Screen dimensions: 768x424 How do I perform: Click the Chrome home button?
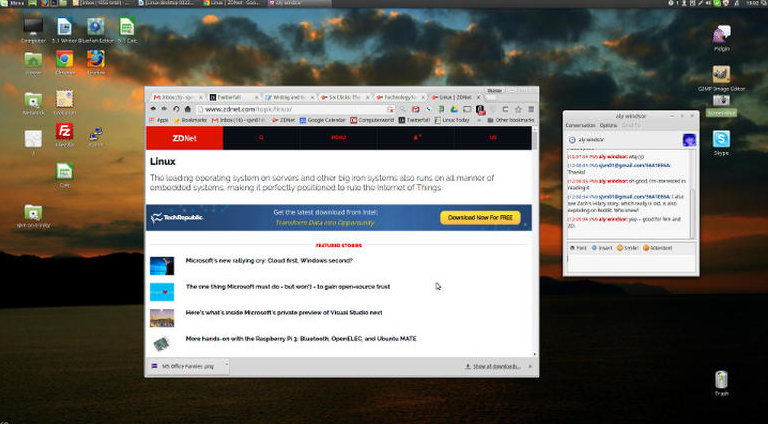(187, 109)
